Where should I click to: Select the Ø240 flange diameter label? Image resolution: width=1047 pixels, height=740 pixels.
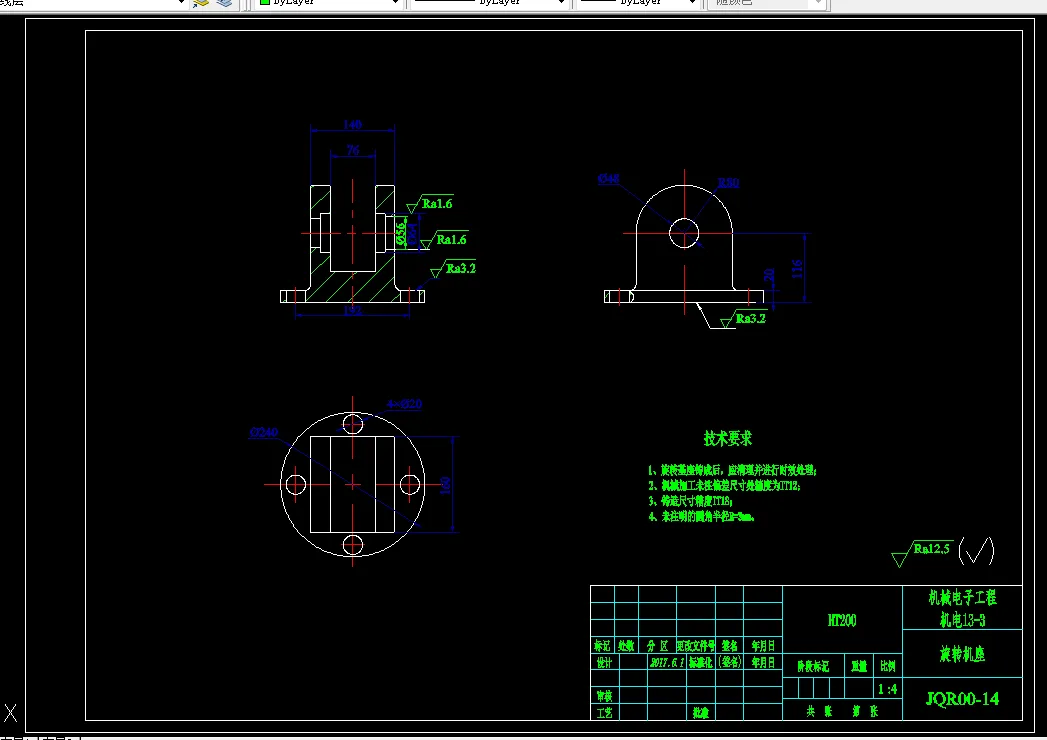point(264,432)
